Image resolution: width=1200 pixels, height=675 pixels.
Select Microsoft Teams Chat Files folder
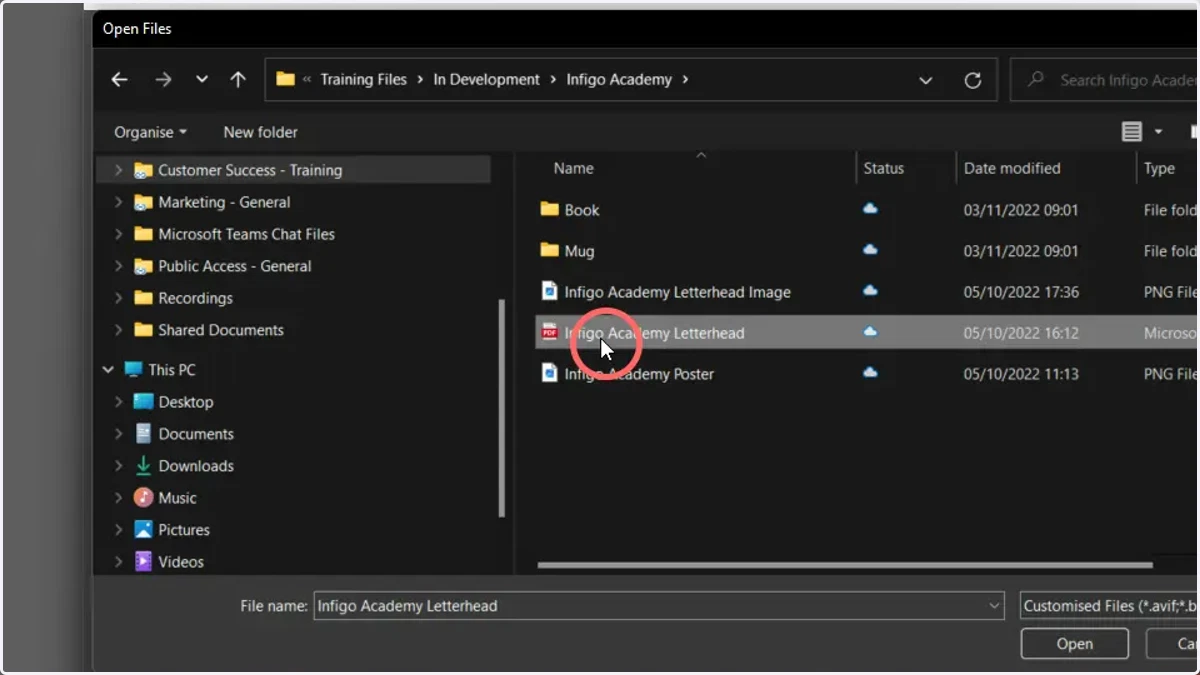click(246, 234)
